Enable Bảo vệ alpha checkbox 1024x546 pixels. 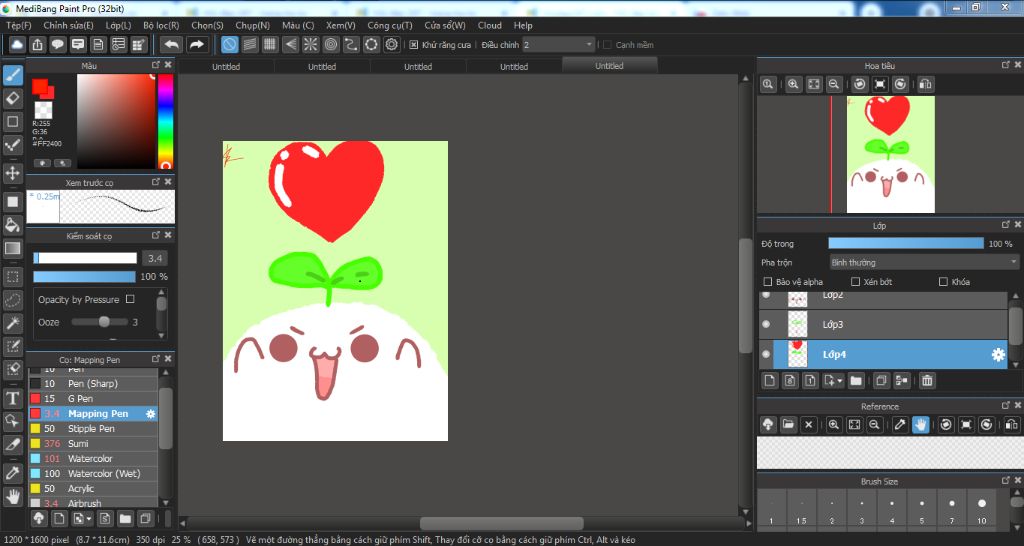point(768,281)
